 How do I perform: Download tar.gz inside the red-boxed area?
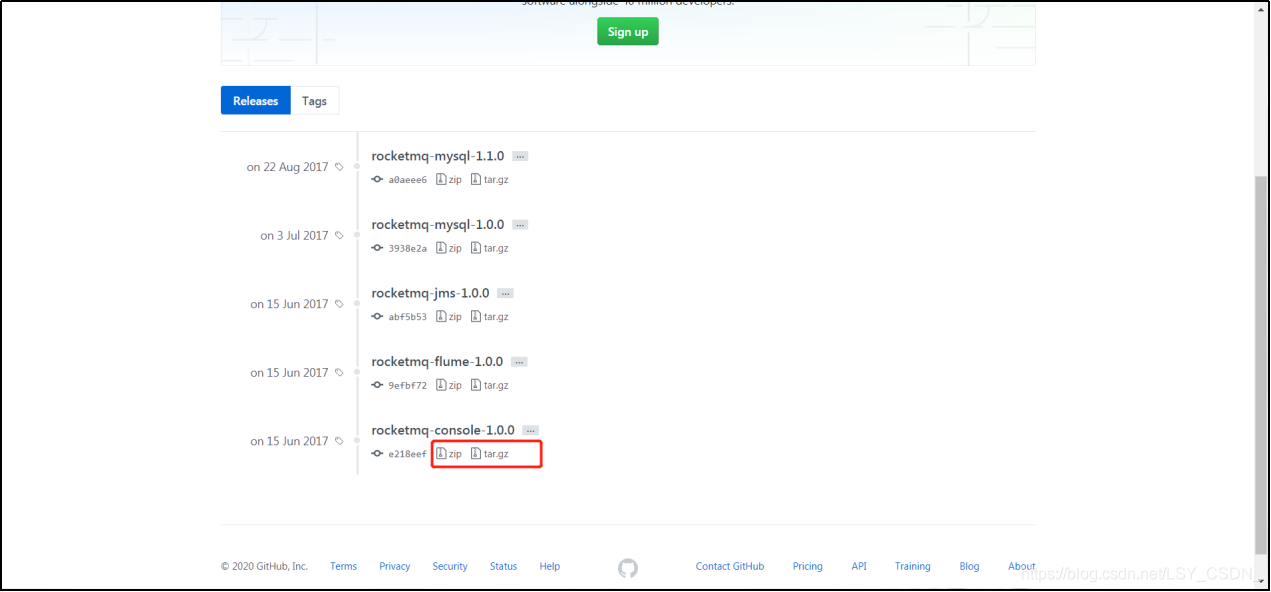490,453
